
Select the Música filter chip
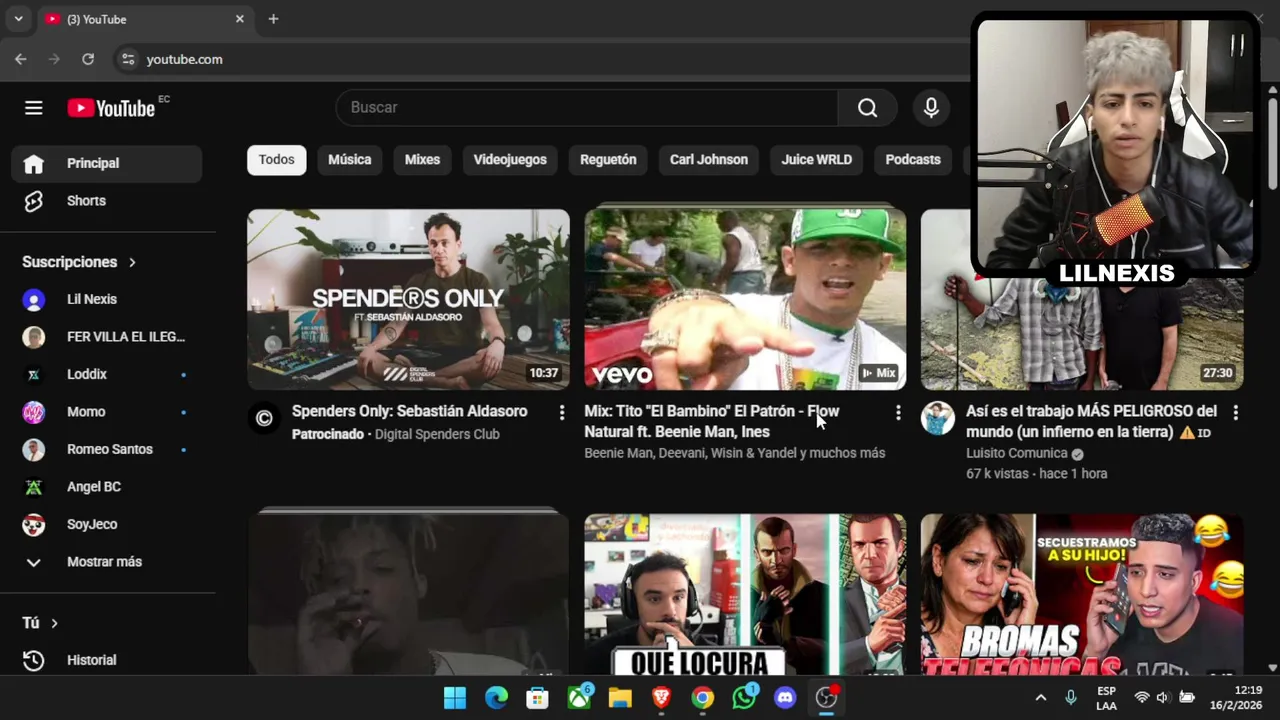(x=350, y=160)
